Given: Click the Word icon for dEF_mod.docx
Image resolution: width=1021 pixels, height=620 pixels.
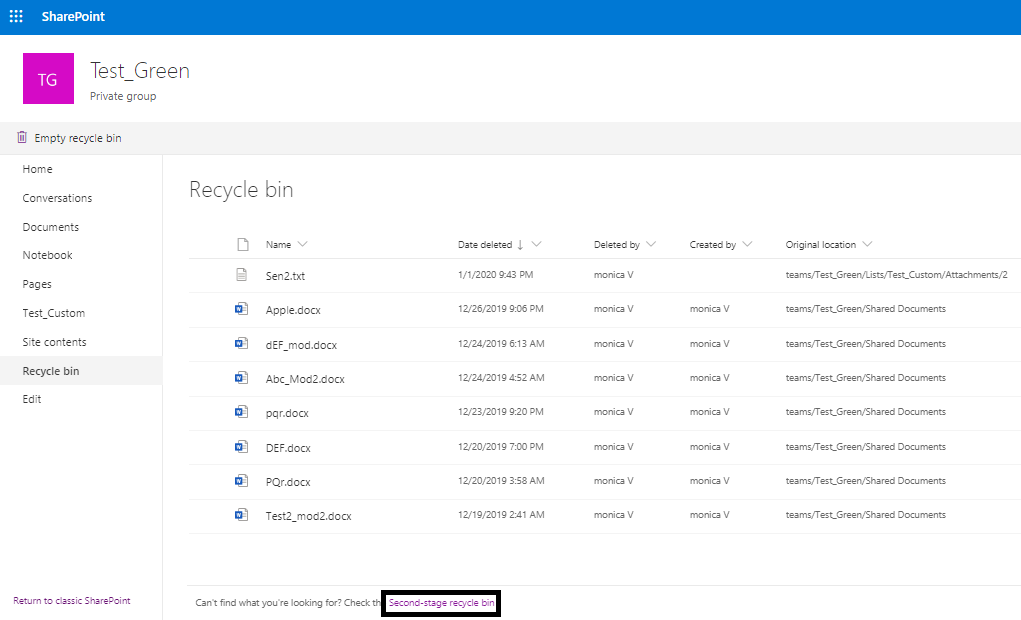Looking at the screenshot, I should (x=242, y=343).
